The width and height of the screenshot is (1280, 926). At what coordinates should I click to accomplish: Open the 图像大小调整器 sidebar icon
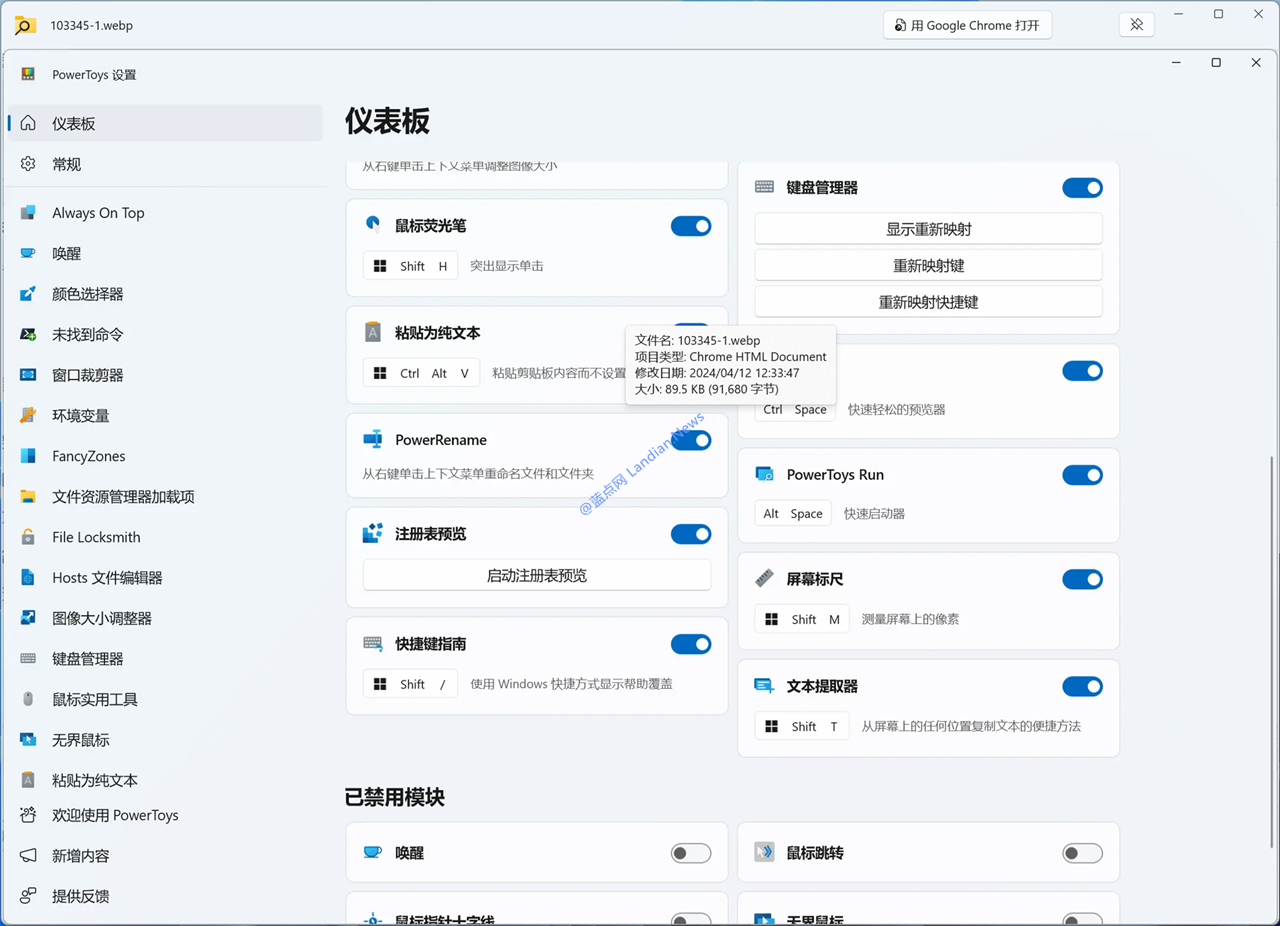coord(28,618)
